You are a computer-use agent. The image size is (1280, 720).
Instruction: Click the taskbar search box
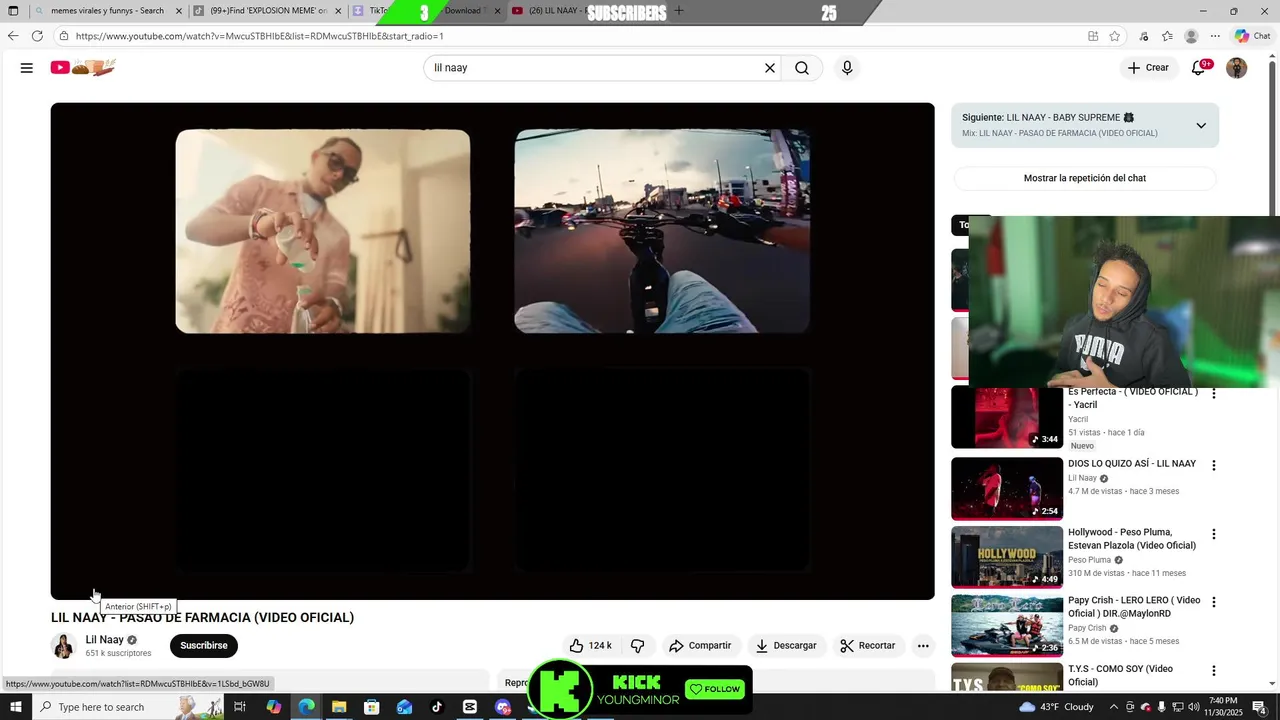click(128, 707)
